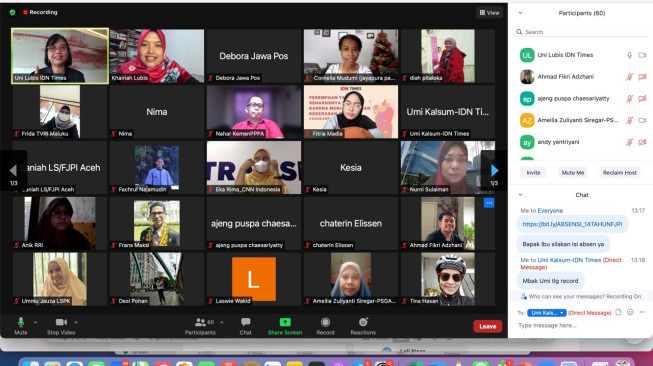Open Share Screen in meeting toolbar

[285, 326]
